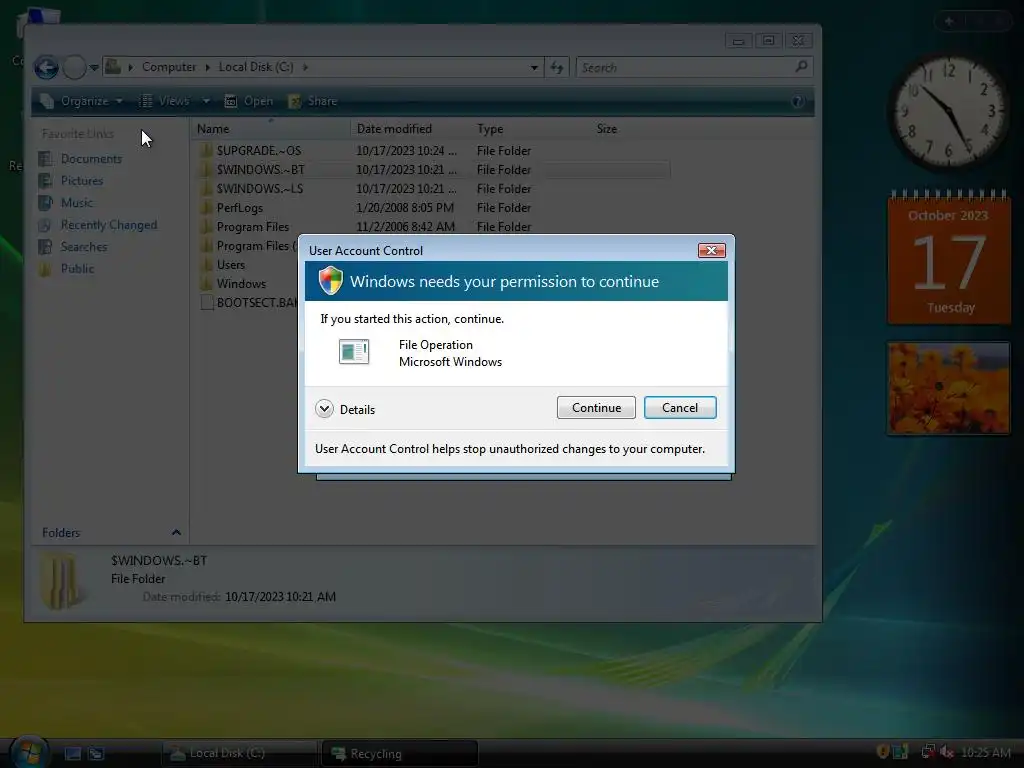Select the $WINDOWS.~BT folder row
1024x768 pixels.
click(x=434, y=170)
